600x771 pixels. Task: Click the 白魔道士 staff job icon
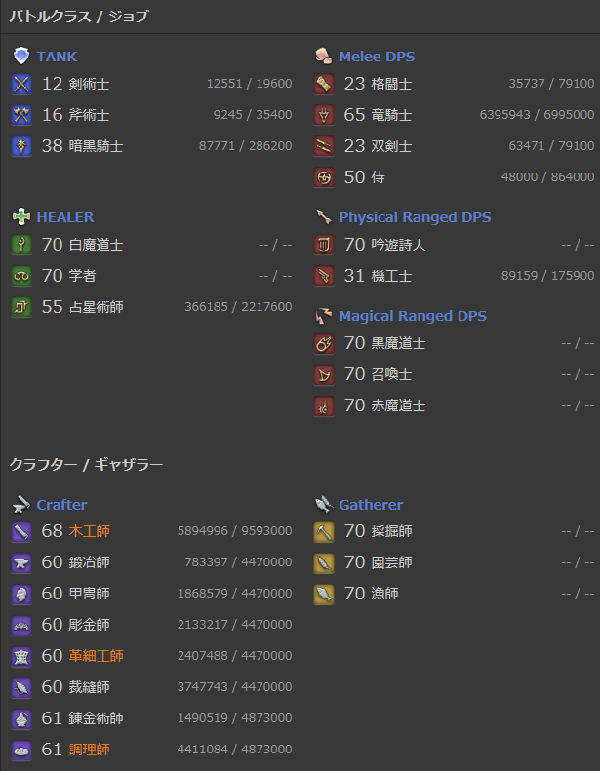click(21, 245)
